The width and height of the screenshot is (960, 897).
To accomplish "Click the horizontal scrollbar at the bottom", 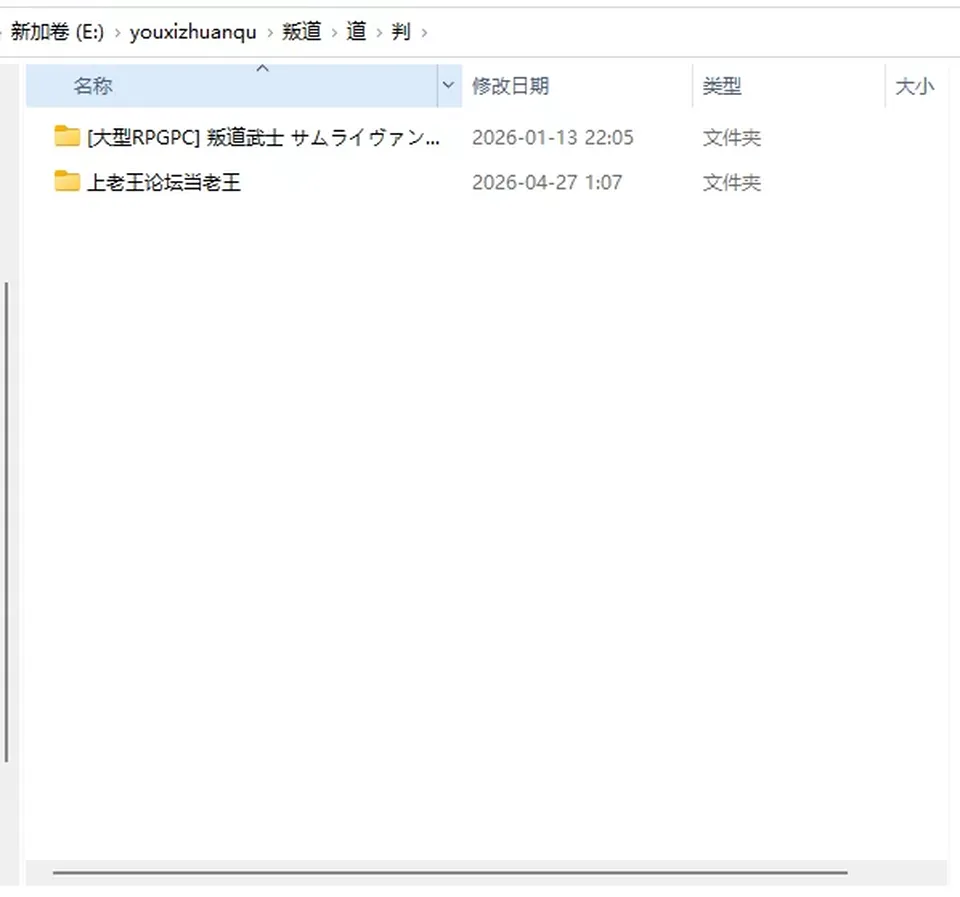I will click(450, 872).
